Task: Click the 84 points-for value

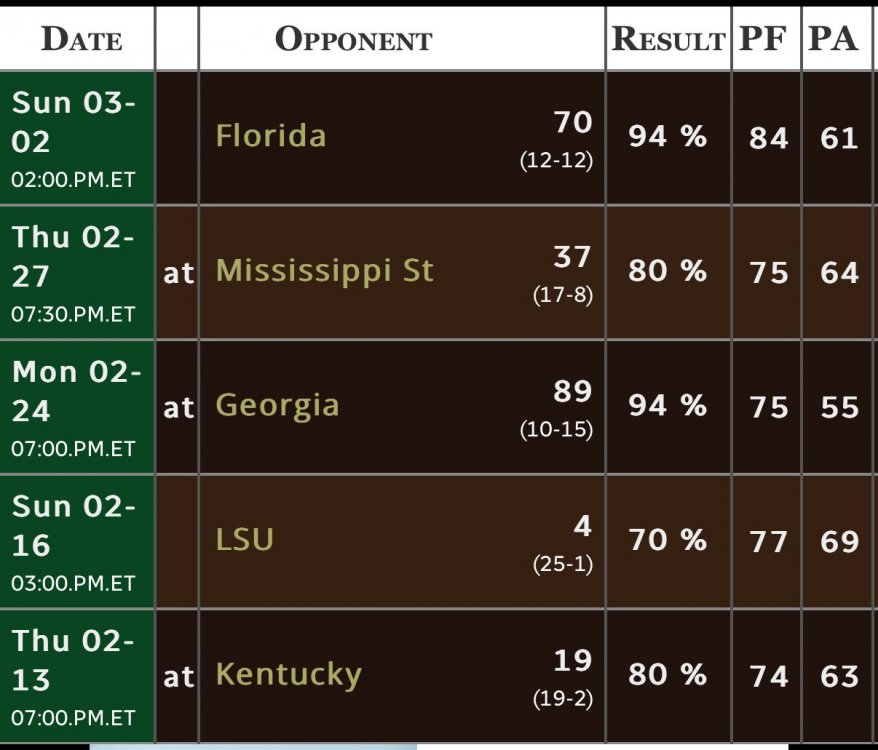Action: pyautogui.click(x=768, y=138)
